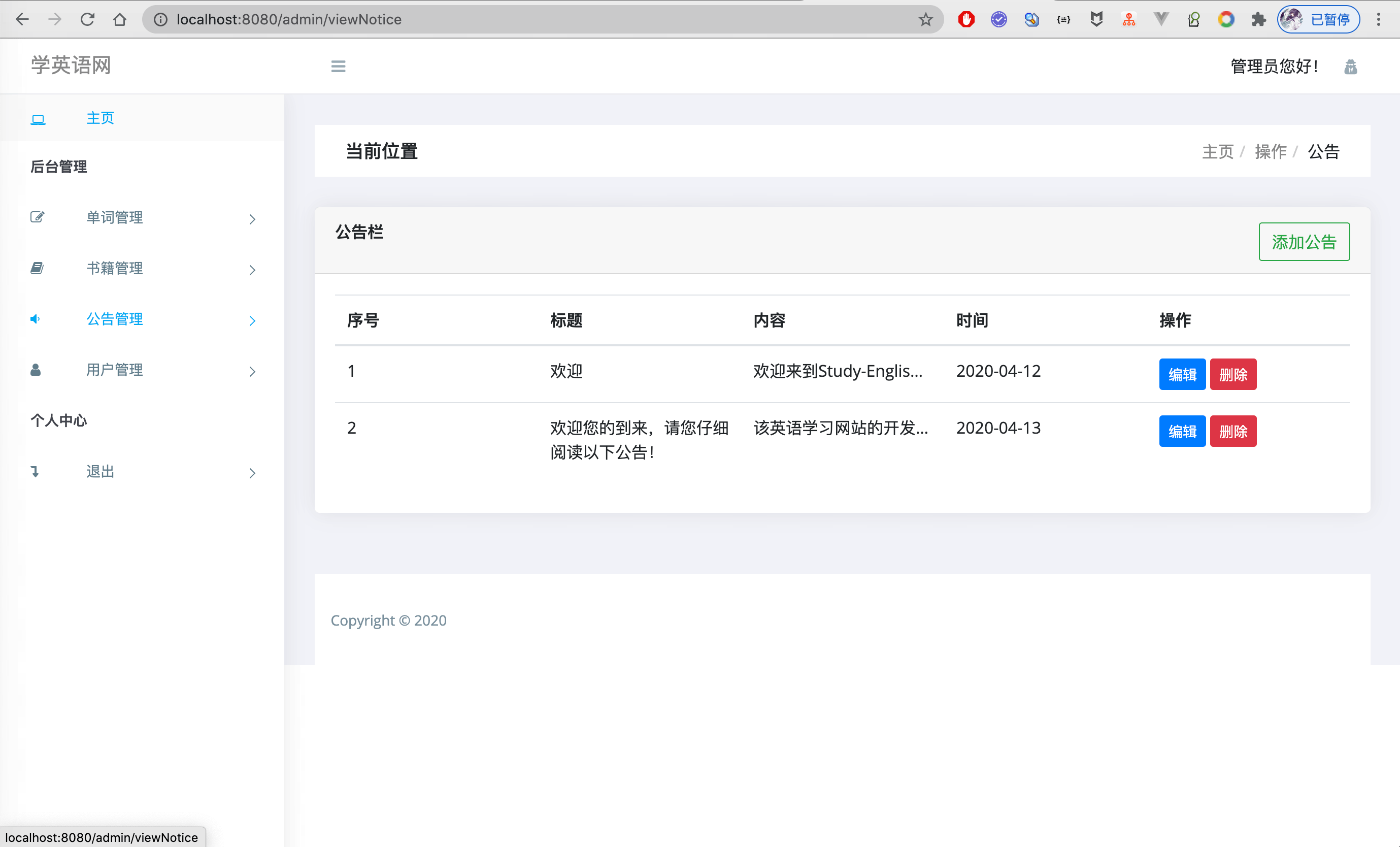The width and height of the screenshot is (1400, 847).
Task: Click the admin user avatar icon
Action: click(x=1350, y=67)
